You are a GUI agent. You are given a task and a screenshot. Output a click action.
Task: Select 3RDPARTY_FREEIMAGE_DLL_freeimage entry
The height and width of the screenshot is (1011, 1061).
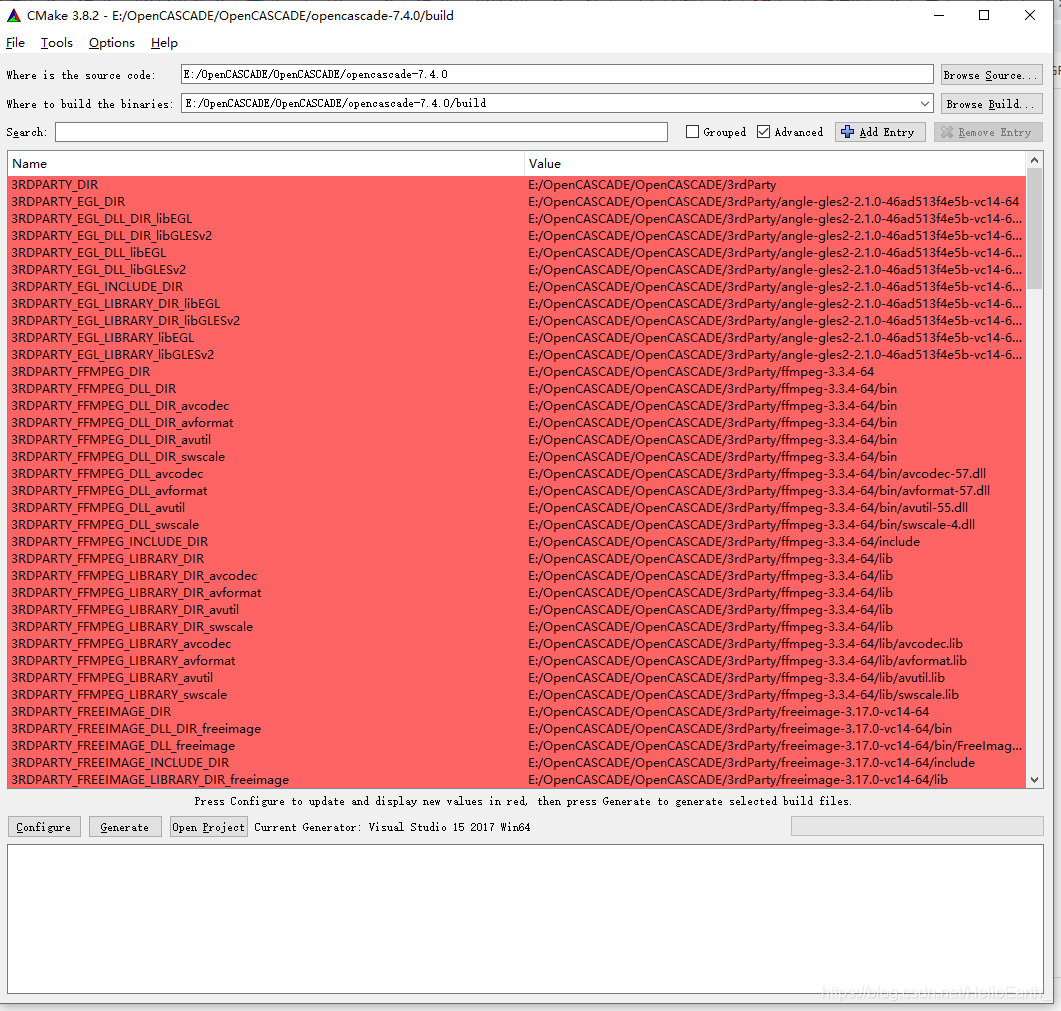tap(123, 746)
